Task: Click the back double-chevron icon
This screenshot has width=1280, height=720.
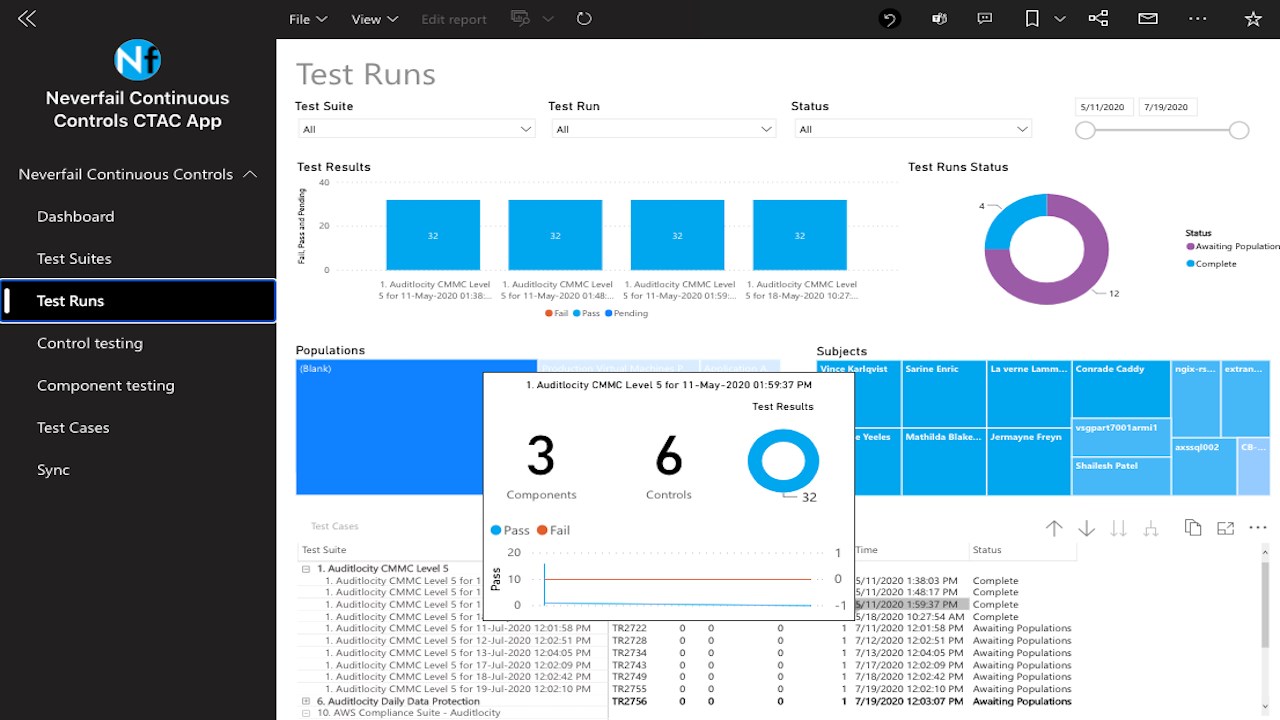Action: click(x=27, y=18)
